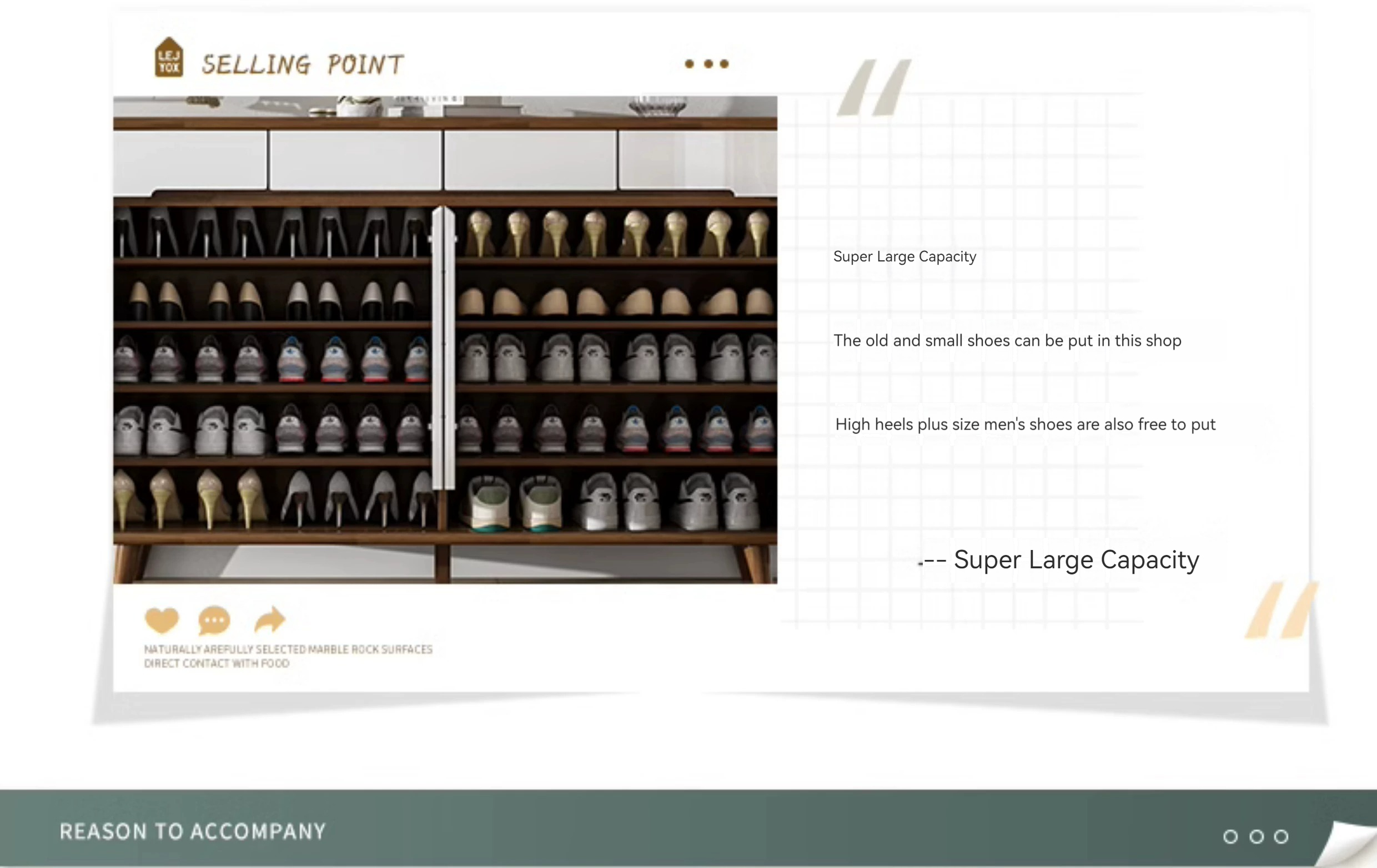Click the SELLING POINT heading
This screenshot has height=868, width=1377.
click(x=303, y=64)
